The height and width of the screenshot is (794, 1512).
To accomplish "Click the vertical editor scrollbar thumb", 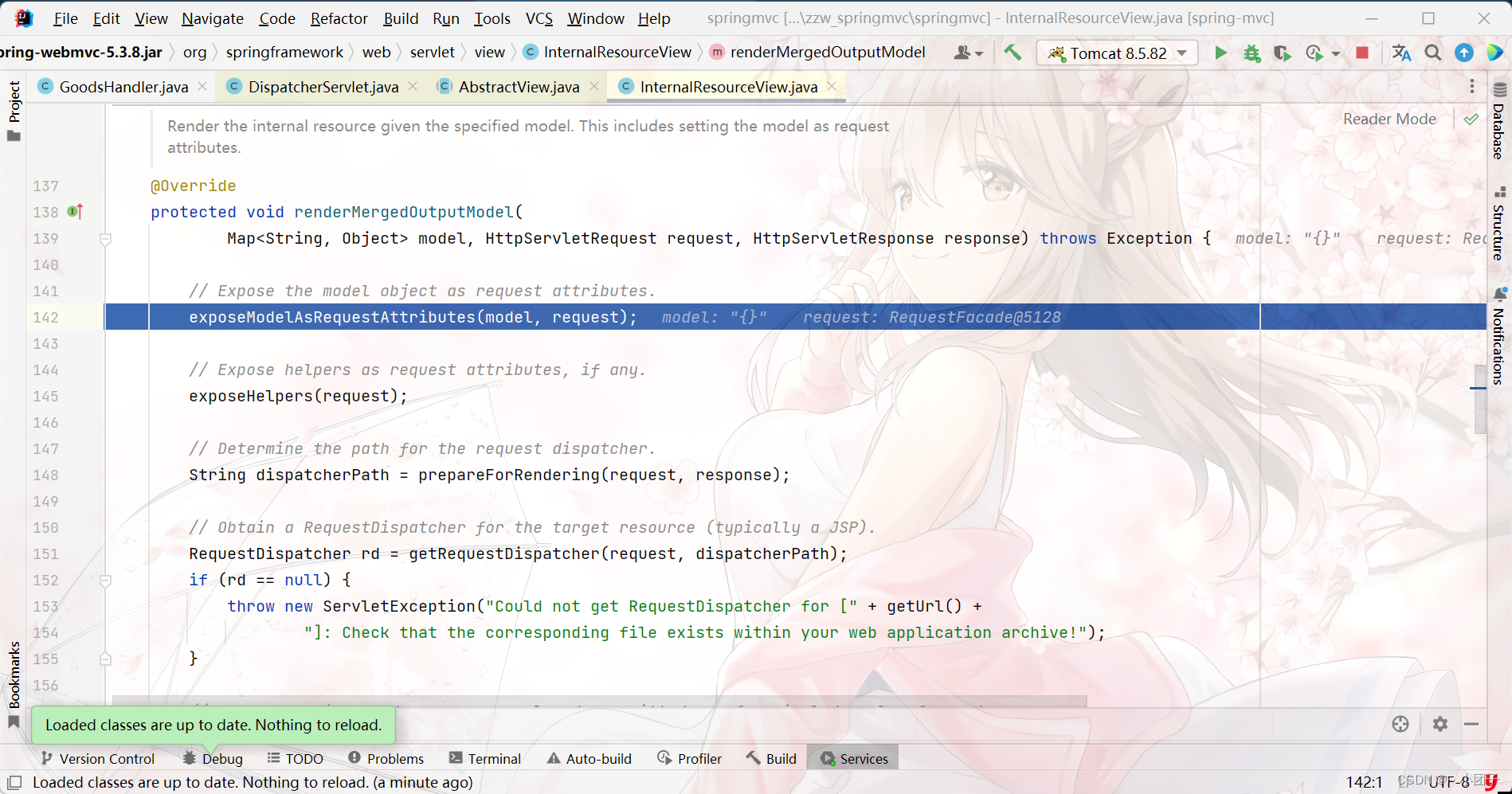I will click(1479, 399).
